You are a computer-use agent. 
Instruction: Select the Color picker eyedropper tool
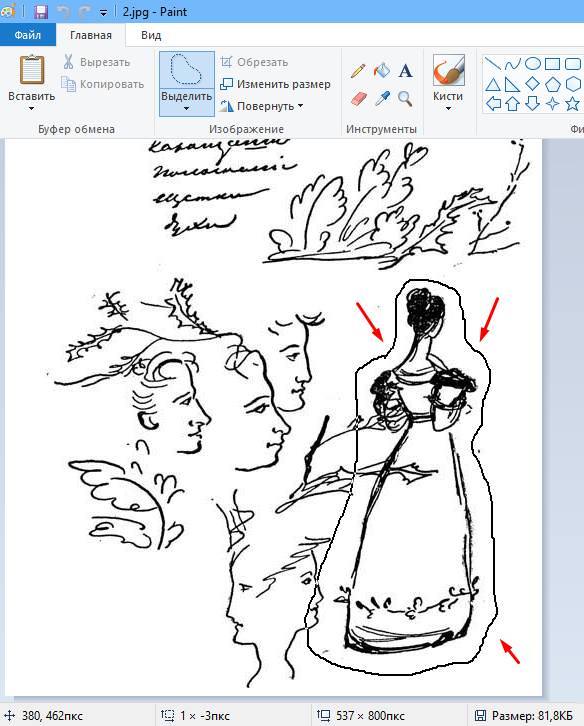[382, 99]
